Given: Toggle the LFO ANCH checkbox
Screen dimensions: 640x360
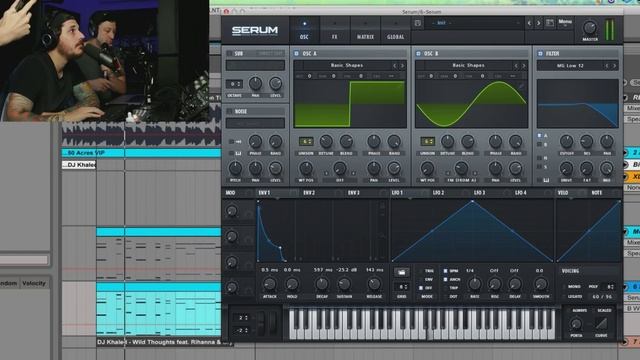Looking at the screenshot, I should click(445, 280).
